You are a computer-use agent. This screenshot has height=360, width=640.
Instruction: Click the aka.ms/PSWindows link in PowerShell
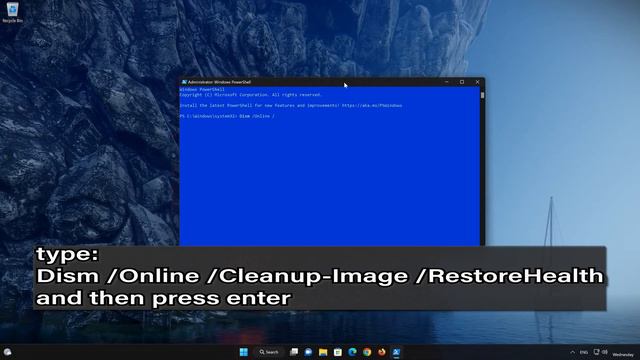pyautogui.click(x=372, y=105)
